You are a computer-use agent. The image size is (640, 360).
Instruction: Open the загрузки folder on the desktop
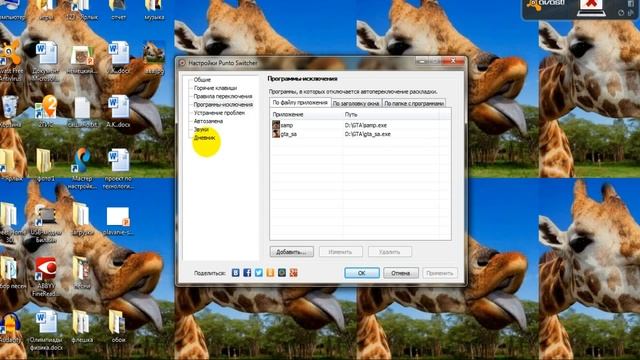(x=82, y=220)
